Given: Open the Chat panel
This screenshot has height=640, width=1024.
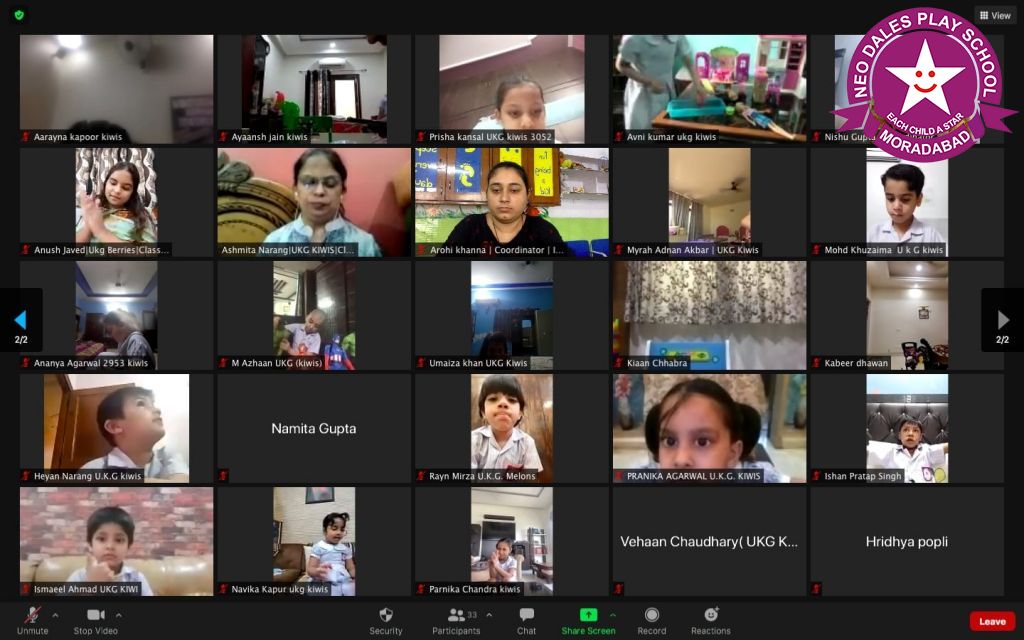Looking at the screenshot, I should pyautogui.click(x=526, y=620).
